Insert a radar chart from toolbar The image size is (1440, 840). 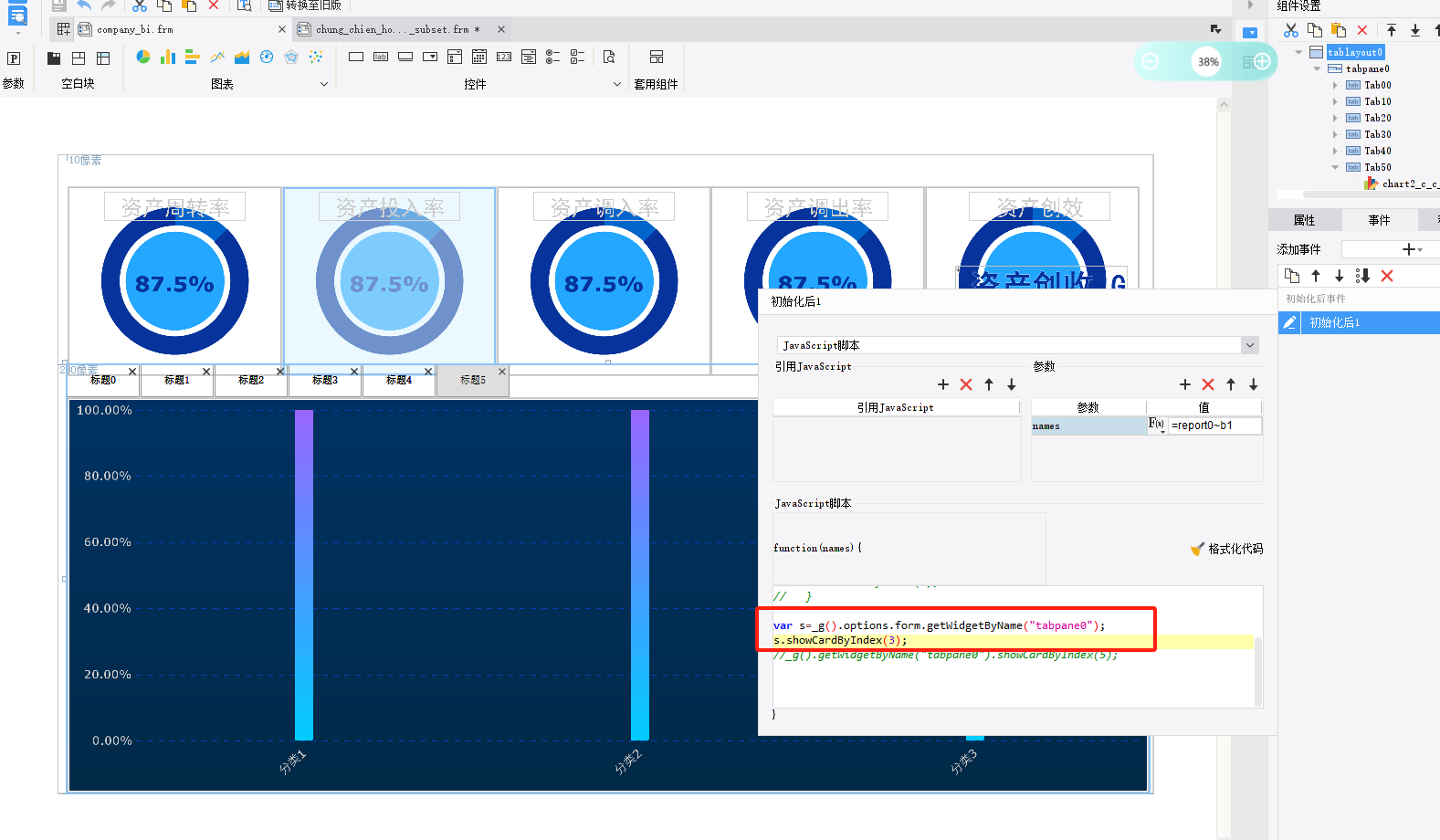[291, 57]
